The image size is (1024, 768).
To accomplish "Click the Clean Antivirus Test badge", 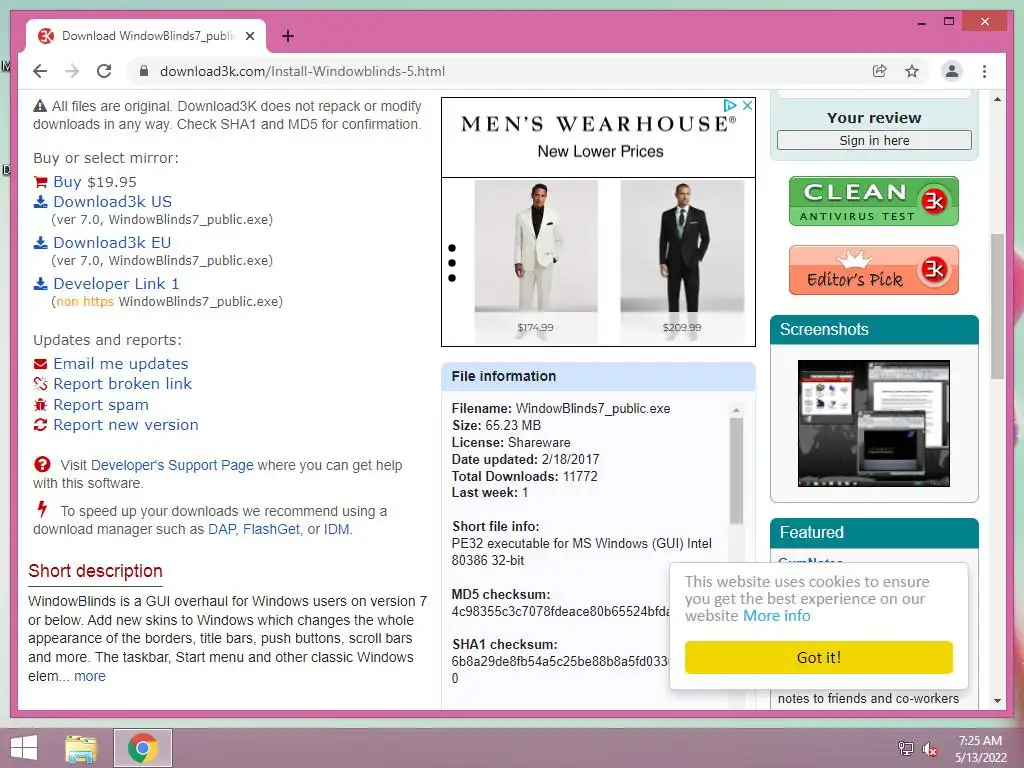I will pyautogui.click(x=874, y=201).
